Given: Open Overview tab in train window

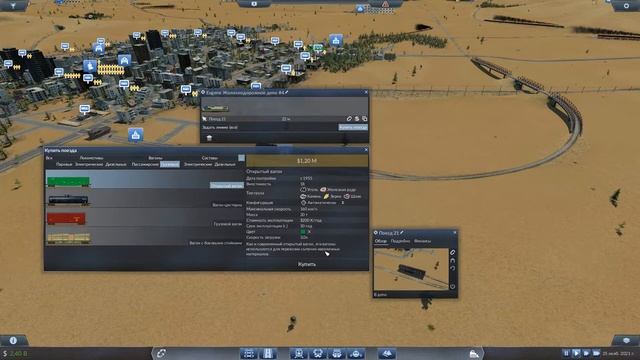Looking at the screenshot, I should point(380,241).
